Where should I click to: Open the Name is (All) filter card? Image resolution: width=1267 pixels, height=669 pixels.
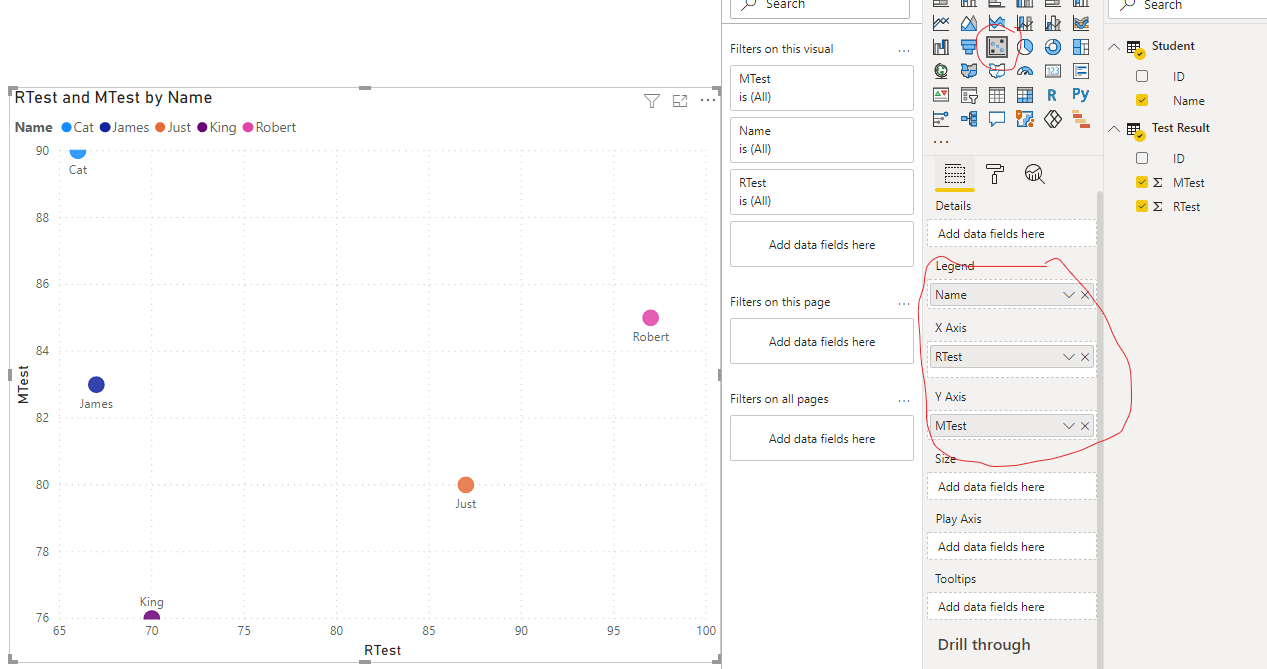click(822, 140)
